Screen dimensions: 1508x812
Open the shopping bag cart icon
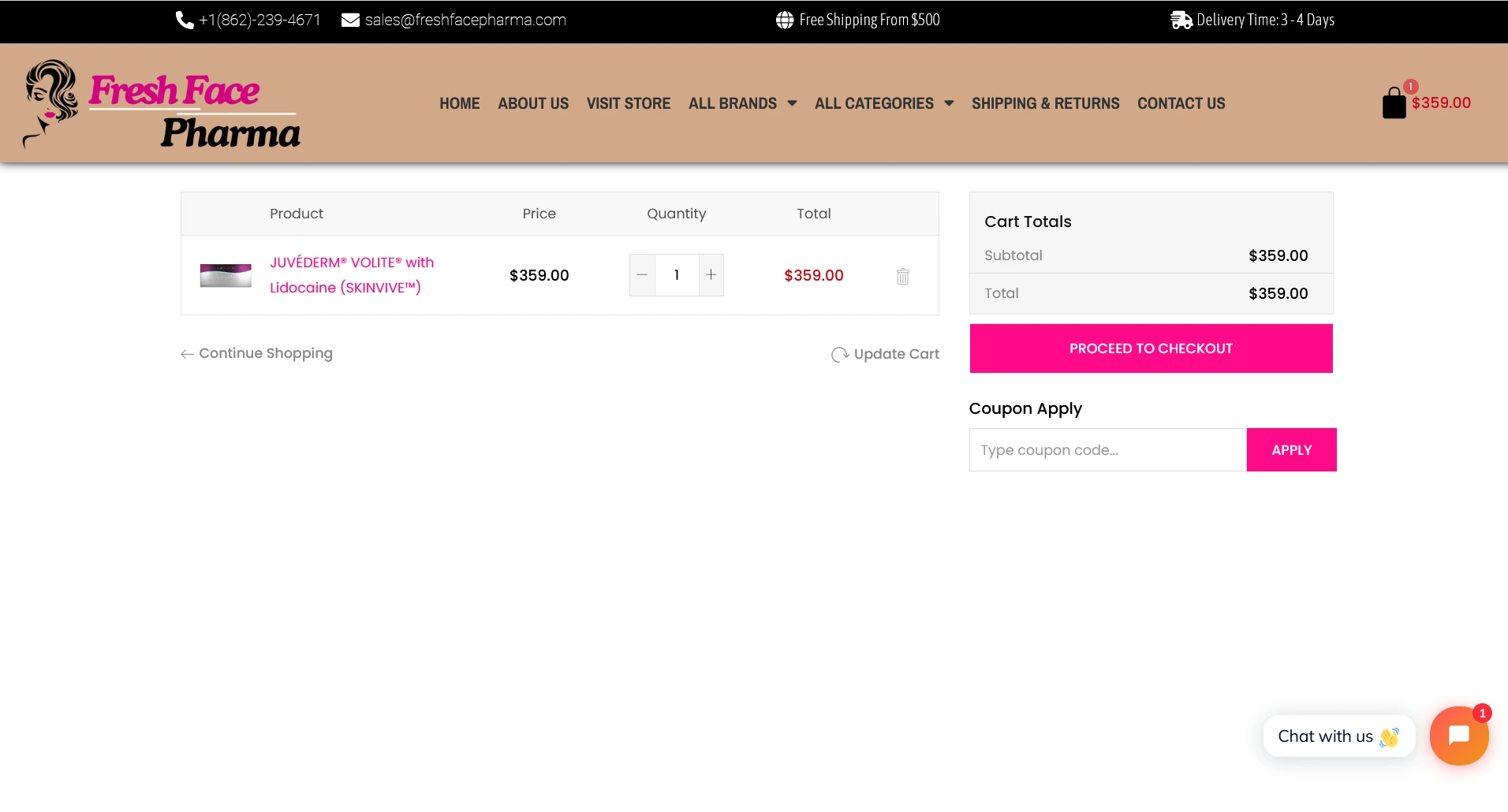coord(1394,103)
